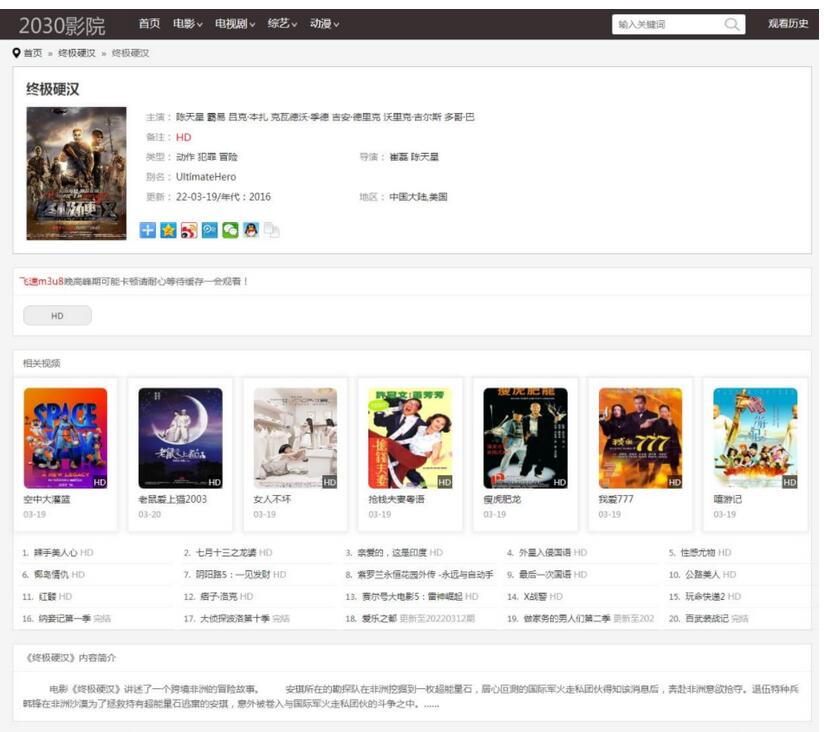Viewport: 825px width, 732px height.
Task: Open more sharing options with plus icon
Action: pos(147,231)
